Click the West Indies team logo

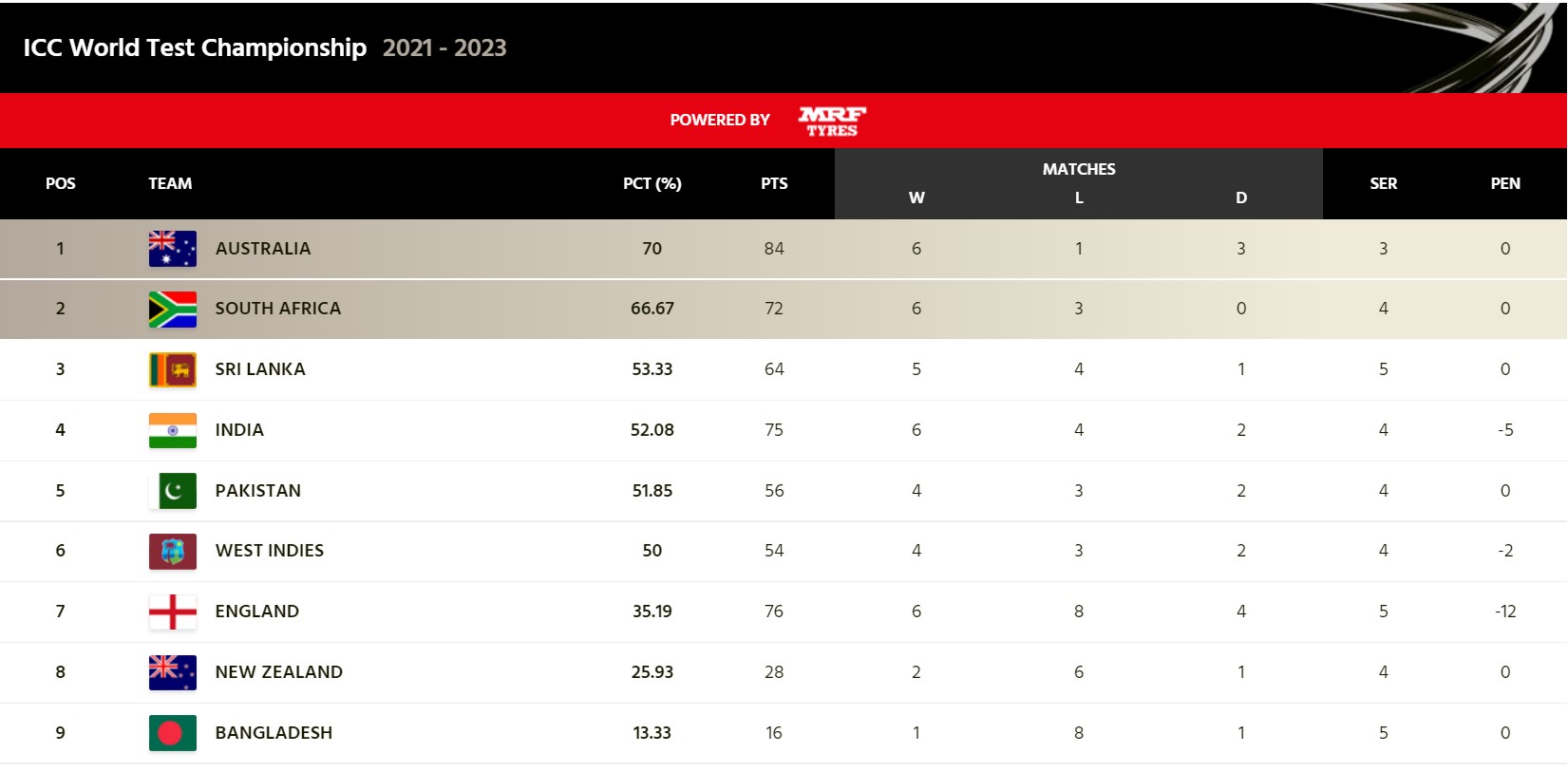(x=172, y=551)
